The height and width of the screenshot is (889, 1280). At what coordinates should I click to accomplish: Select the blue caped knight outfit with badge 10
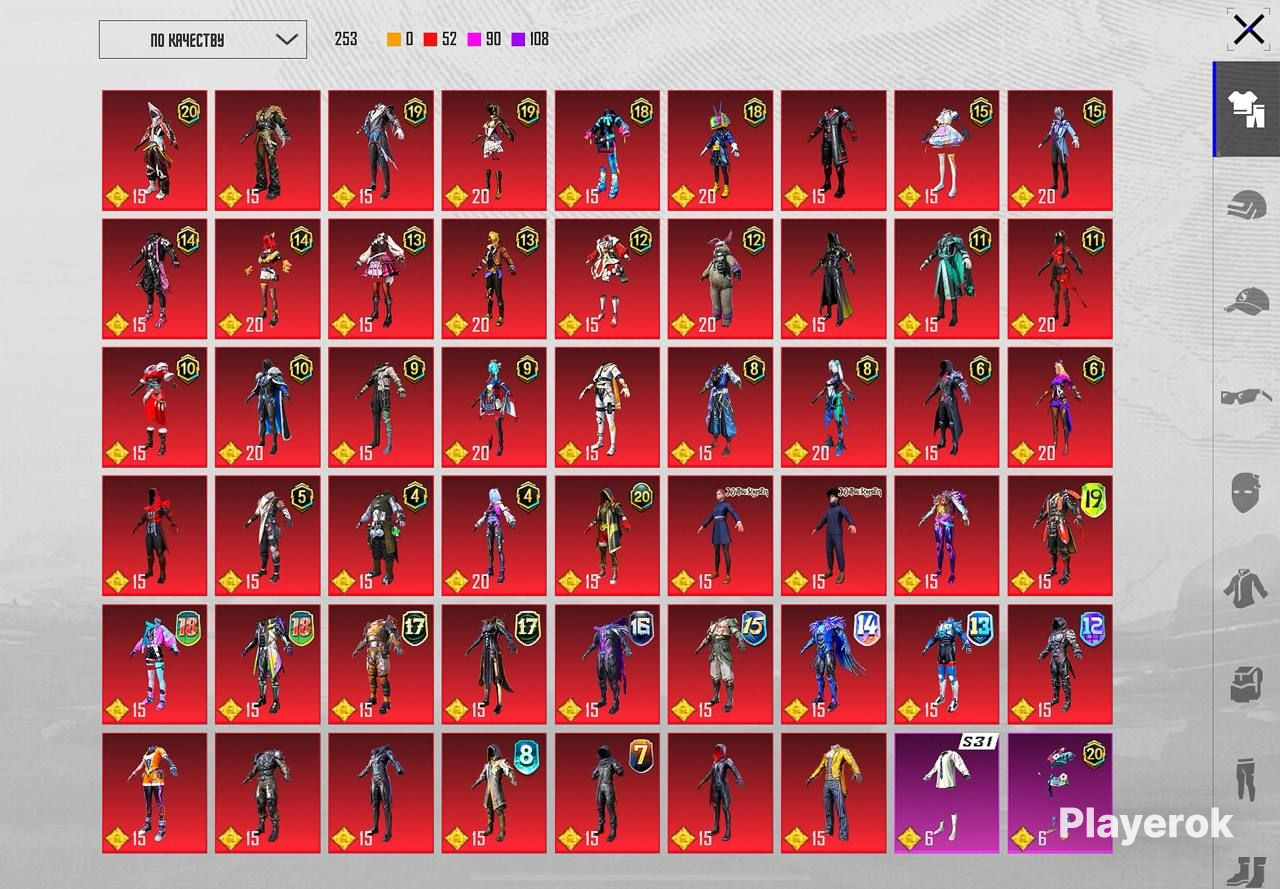coord(268,407)
